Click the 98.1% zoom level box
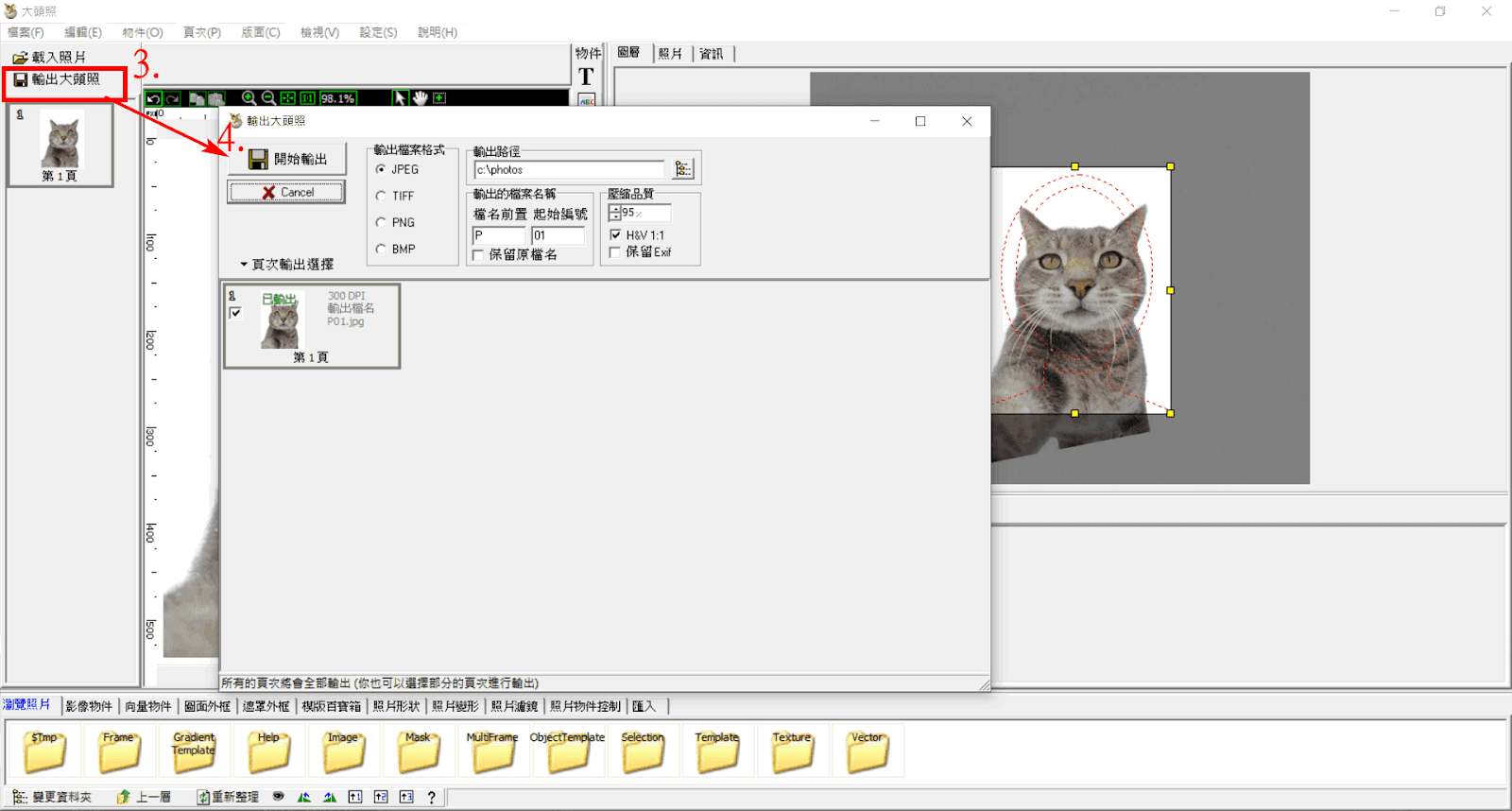Viewport: 1512px width, 811px height. (x=337, y=98)
